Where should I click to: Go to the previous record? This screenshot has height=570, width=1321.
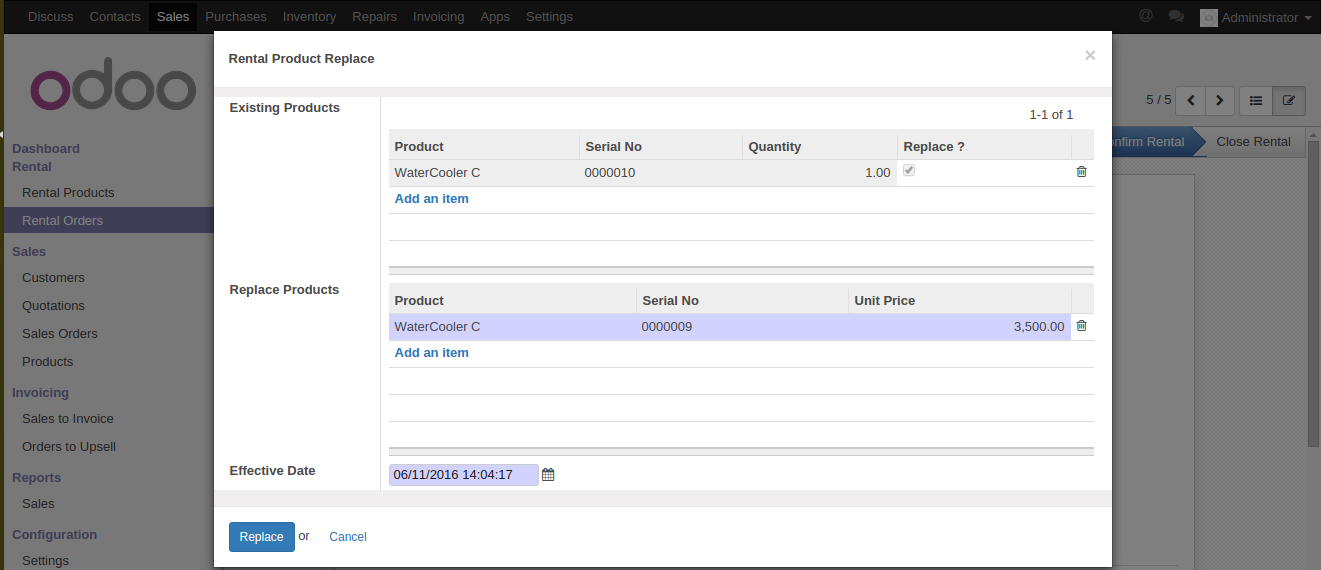coord(1191,100)
